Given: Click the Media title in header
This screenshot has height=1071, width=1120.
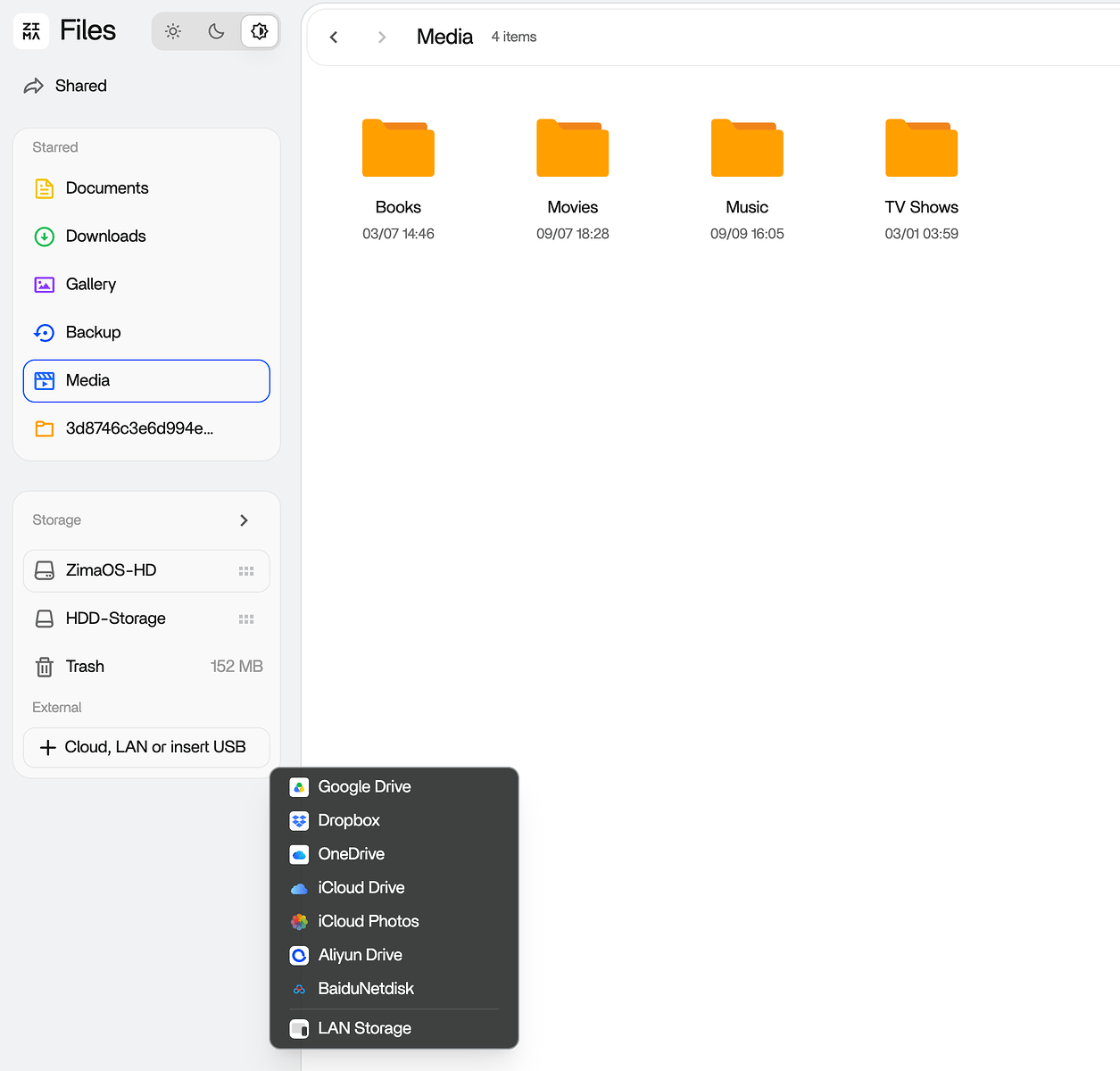Looking at the screenshot, I should 445,37.
